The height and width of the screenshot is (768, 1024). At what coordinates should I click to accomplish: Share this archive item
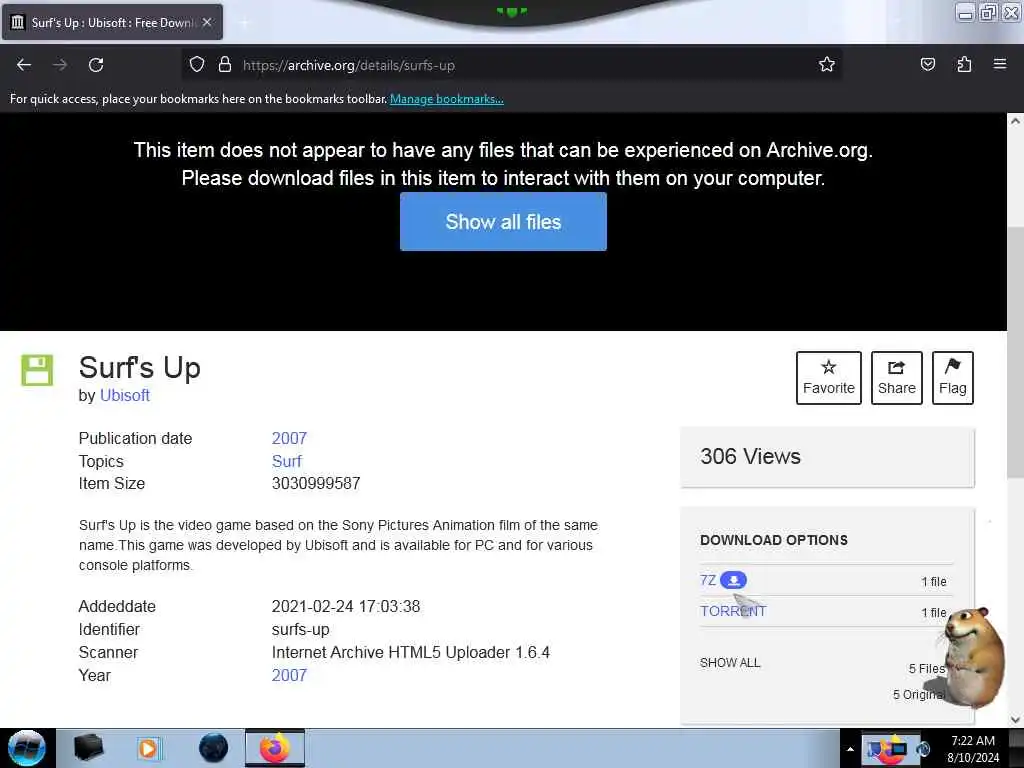coord(897,378)
